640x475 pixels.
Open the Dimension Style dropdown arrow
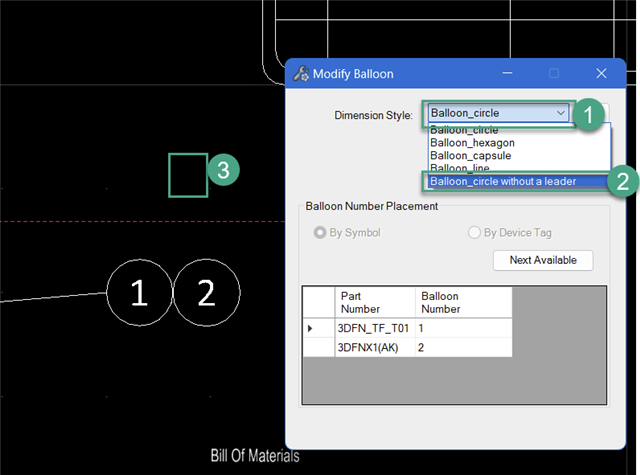coord(560,114)
